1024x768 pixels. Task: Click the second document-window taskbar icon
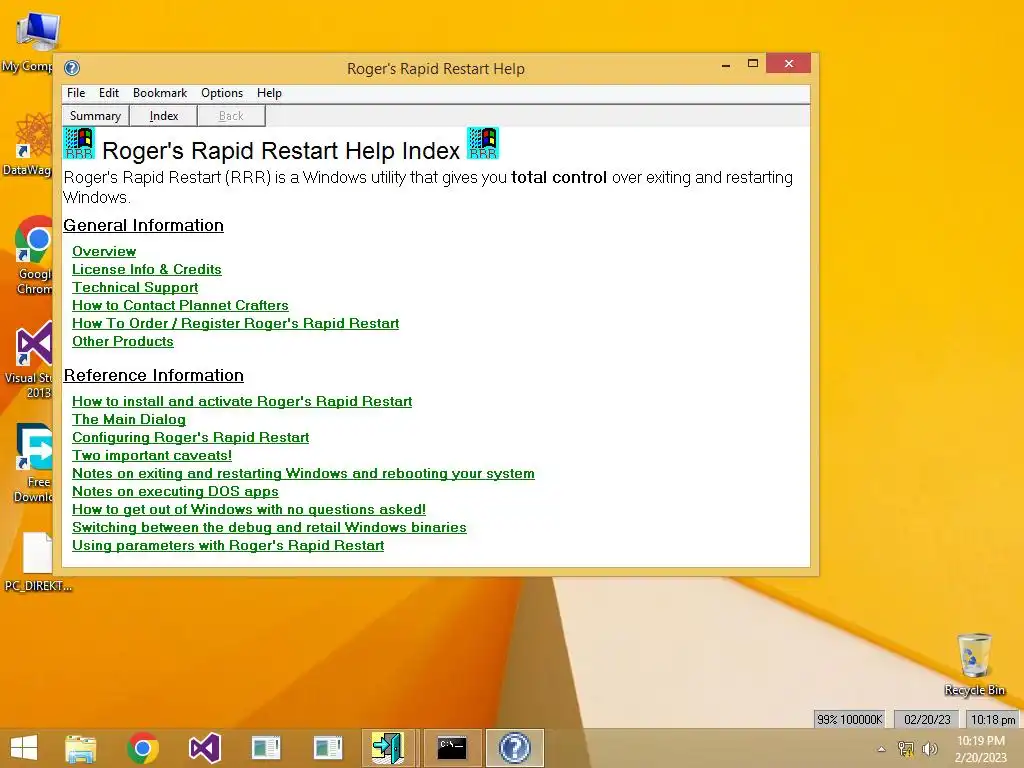pyautogui.click(x=328, y=748)
